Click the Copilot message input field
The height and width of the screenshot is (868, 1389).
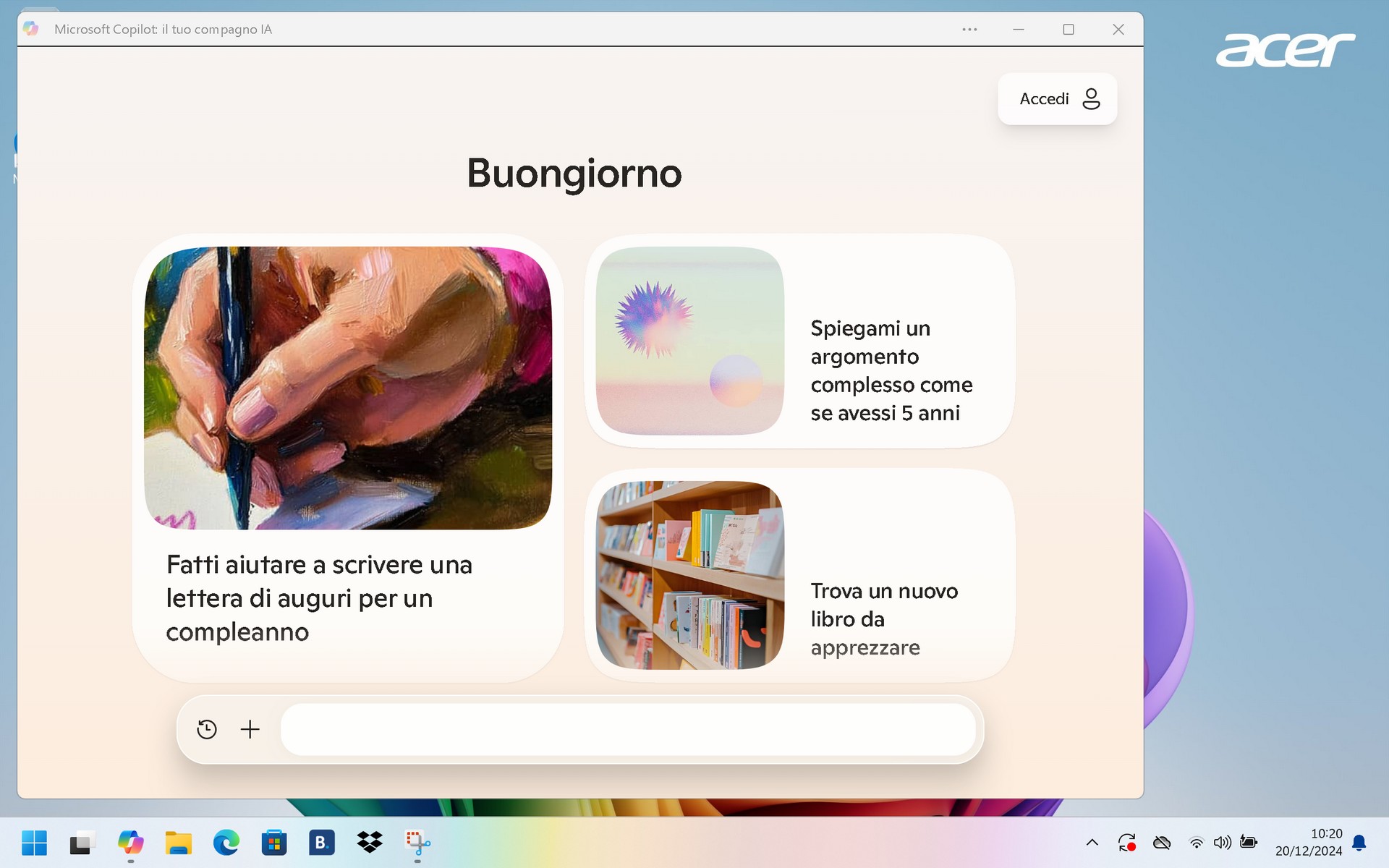627,729
